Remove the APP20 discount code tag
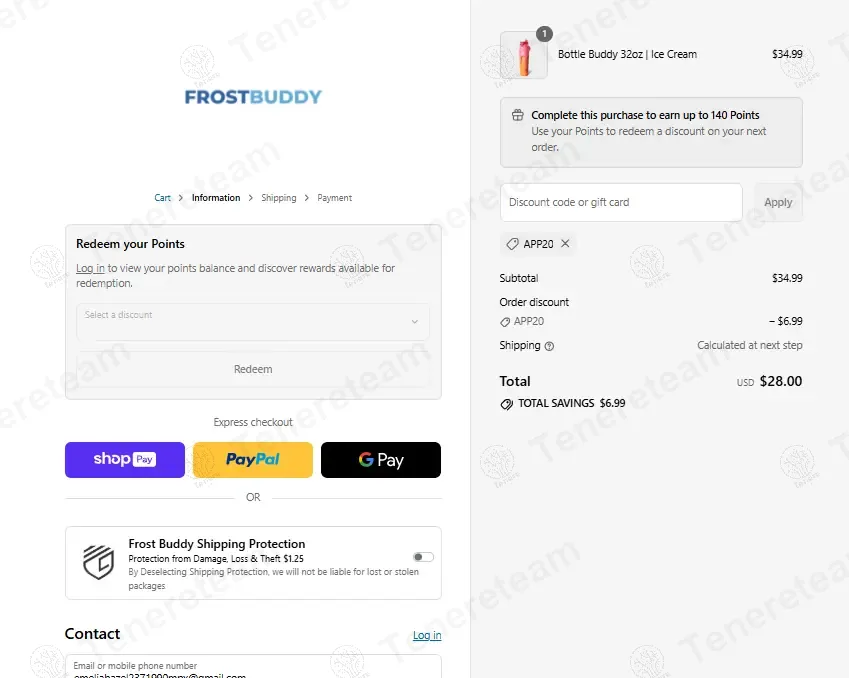Screen dimensions: 849x678 coord(565,244)
